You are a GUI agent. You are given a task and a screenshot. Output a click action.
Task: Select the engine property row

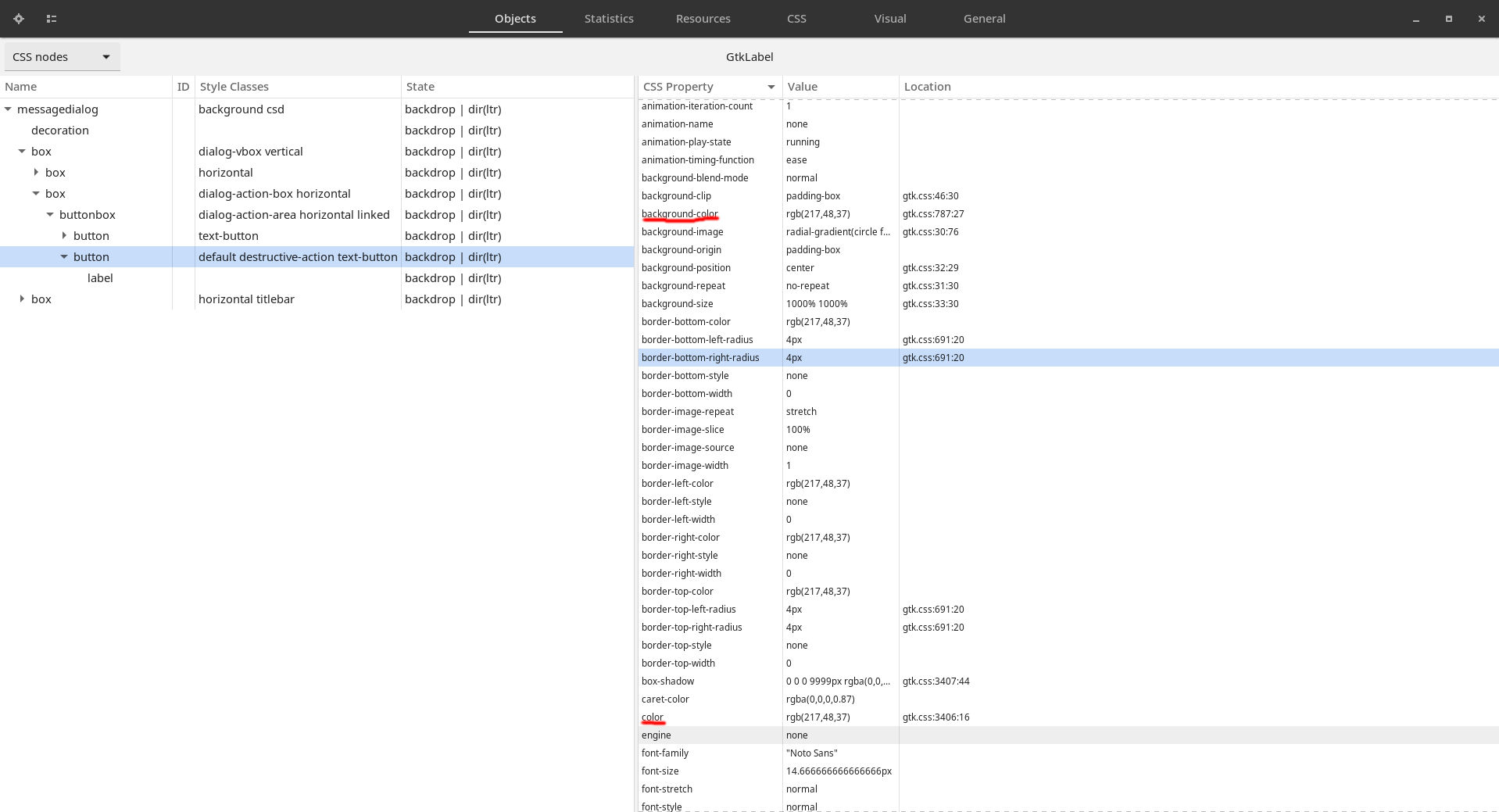(x=1068, y=735)
